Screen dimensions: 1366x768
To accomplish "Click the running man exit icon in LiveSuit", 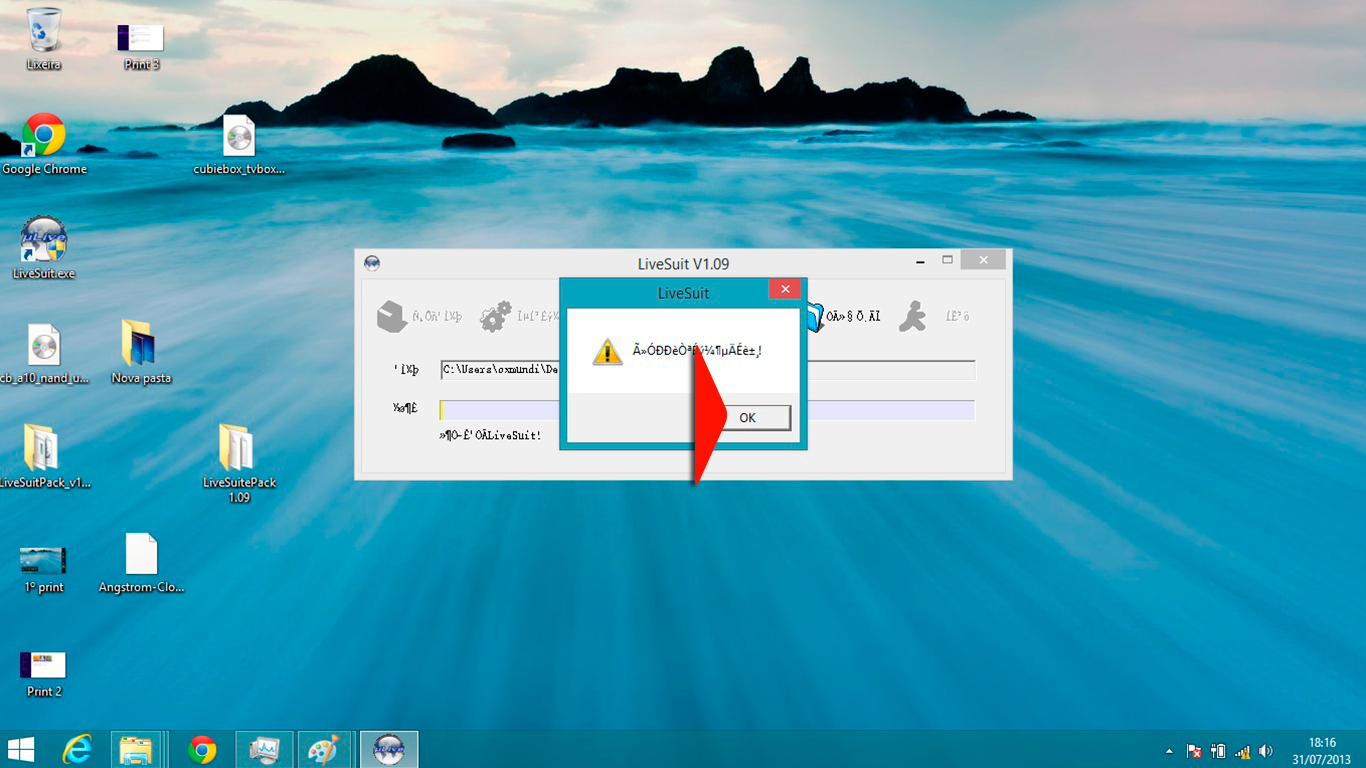I will click(x=911, y=316).
